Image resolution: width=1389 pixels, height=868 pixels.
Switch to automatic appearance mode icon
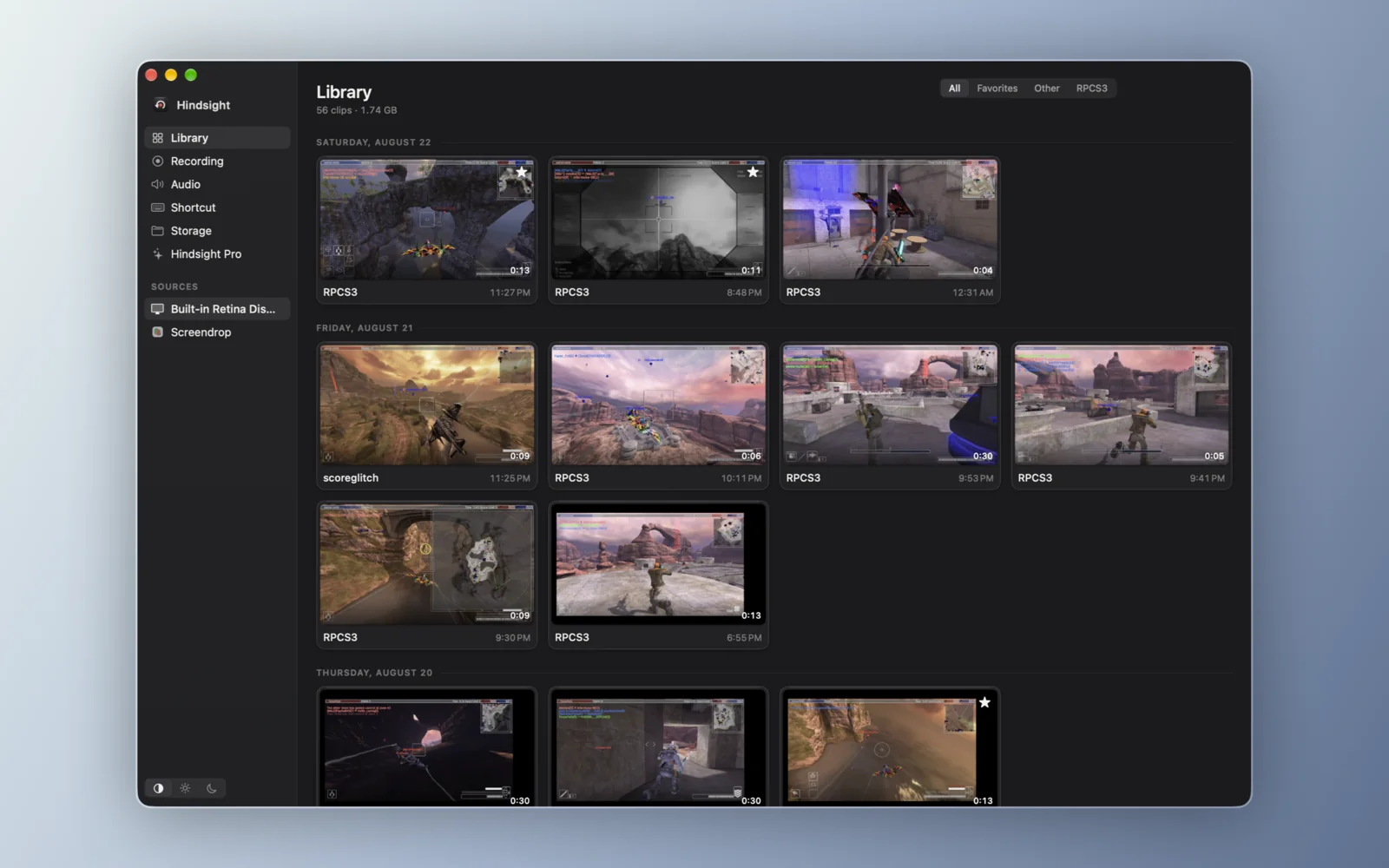pos(158,788)
